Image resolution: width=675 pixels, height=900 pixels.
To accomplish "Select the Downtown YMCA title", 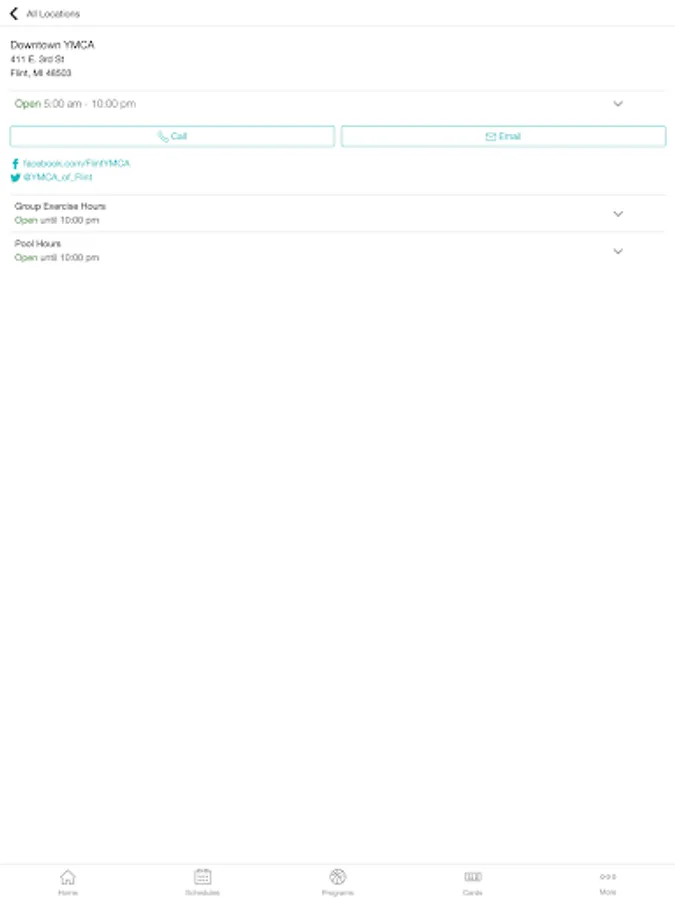I will click(x=52, y=45).
